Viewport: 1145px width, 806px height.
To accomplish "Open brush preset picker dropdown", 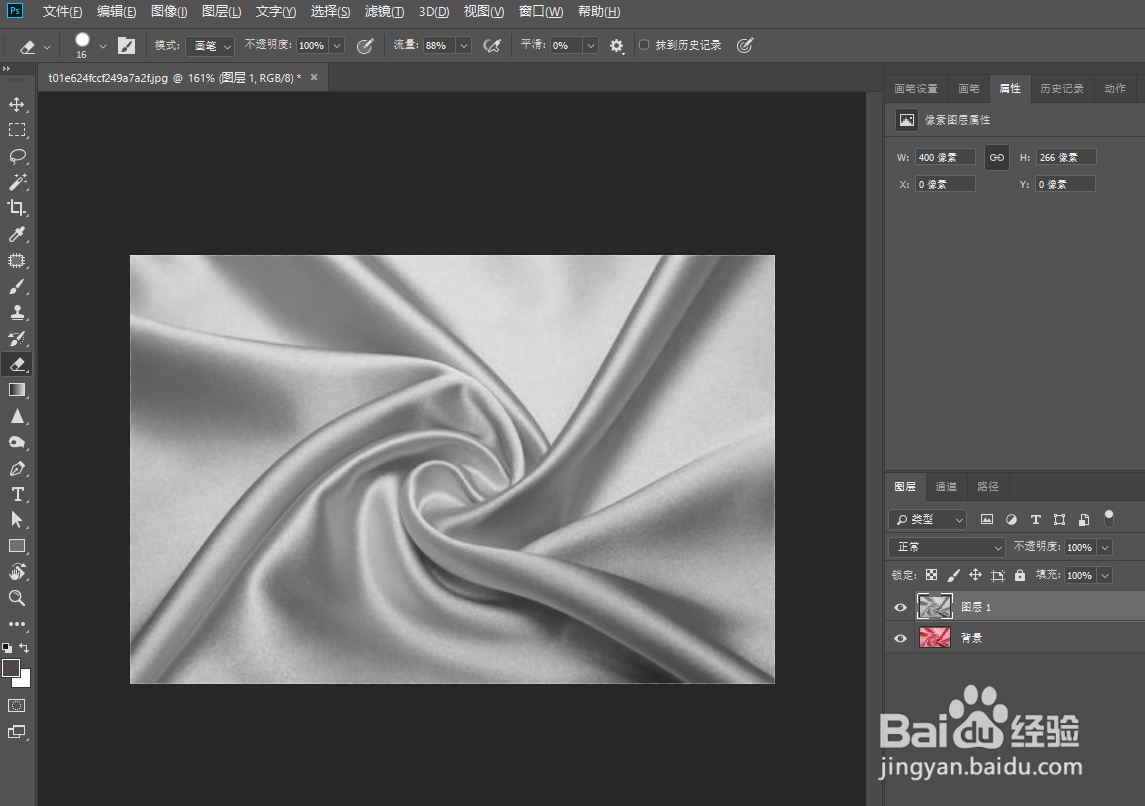I will [x=103, y=47].
